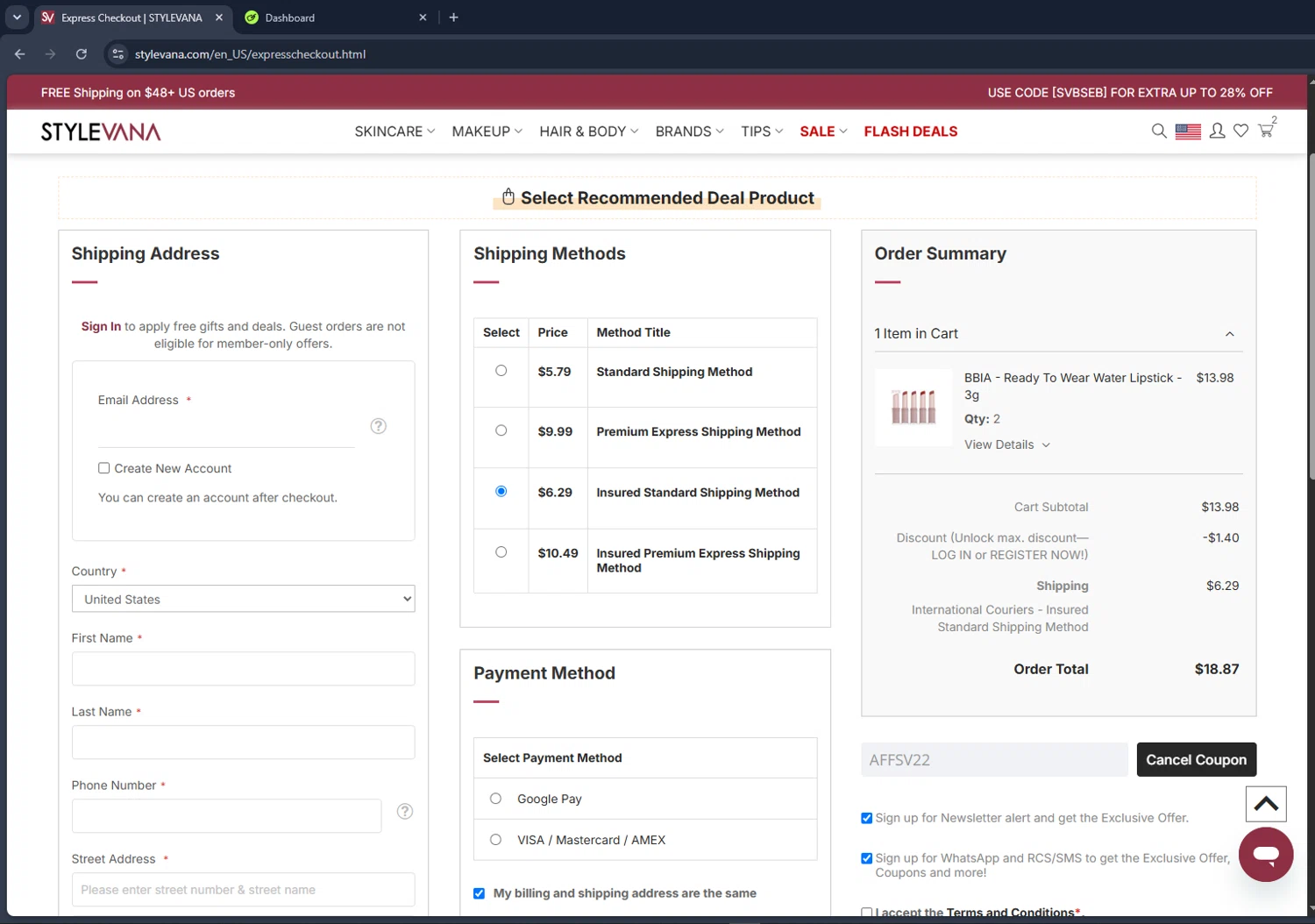
Task: Expand the BRANDS menu
Action: click(x=690, y=131)
